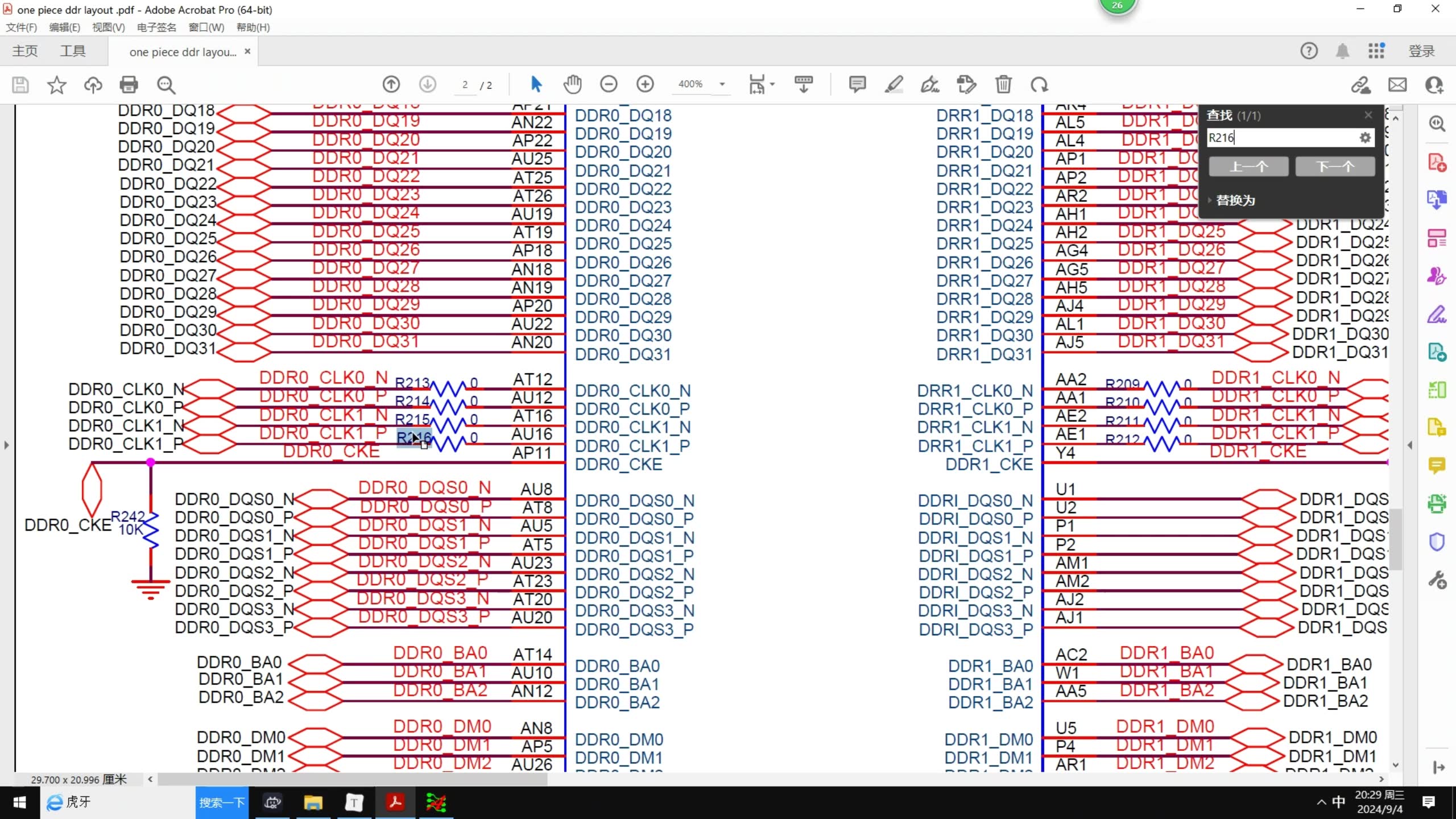This screenshot has width=1456, height=819.
Task: Open upload to cloud icon
Action: [x=93, y=85]
